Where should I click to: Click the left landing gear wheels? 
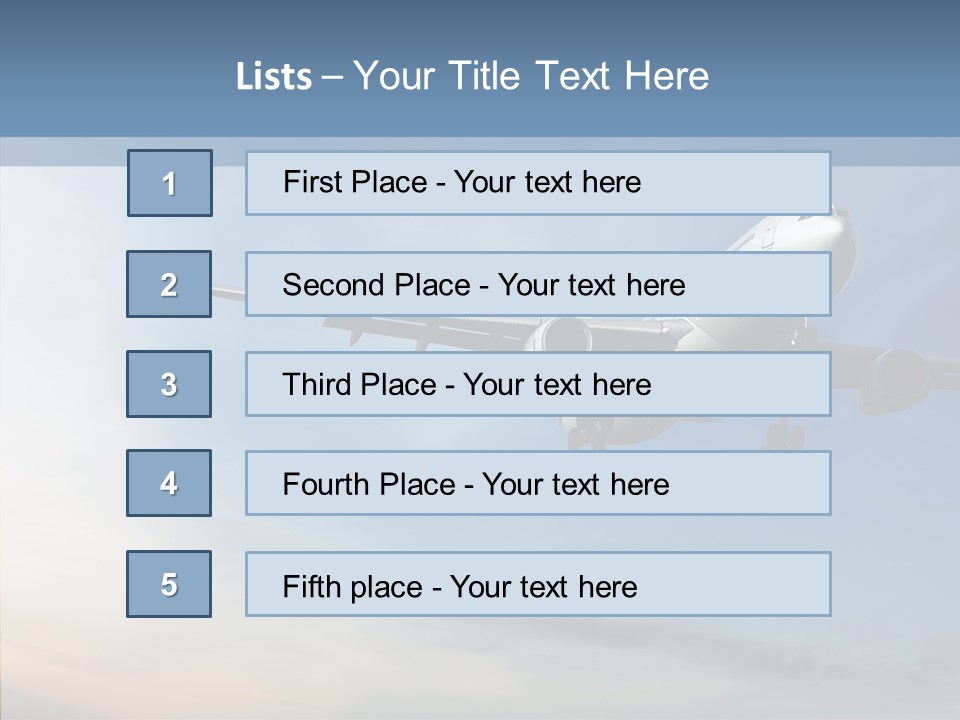(587, 434)
